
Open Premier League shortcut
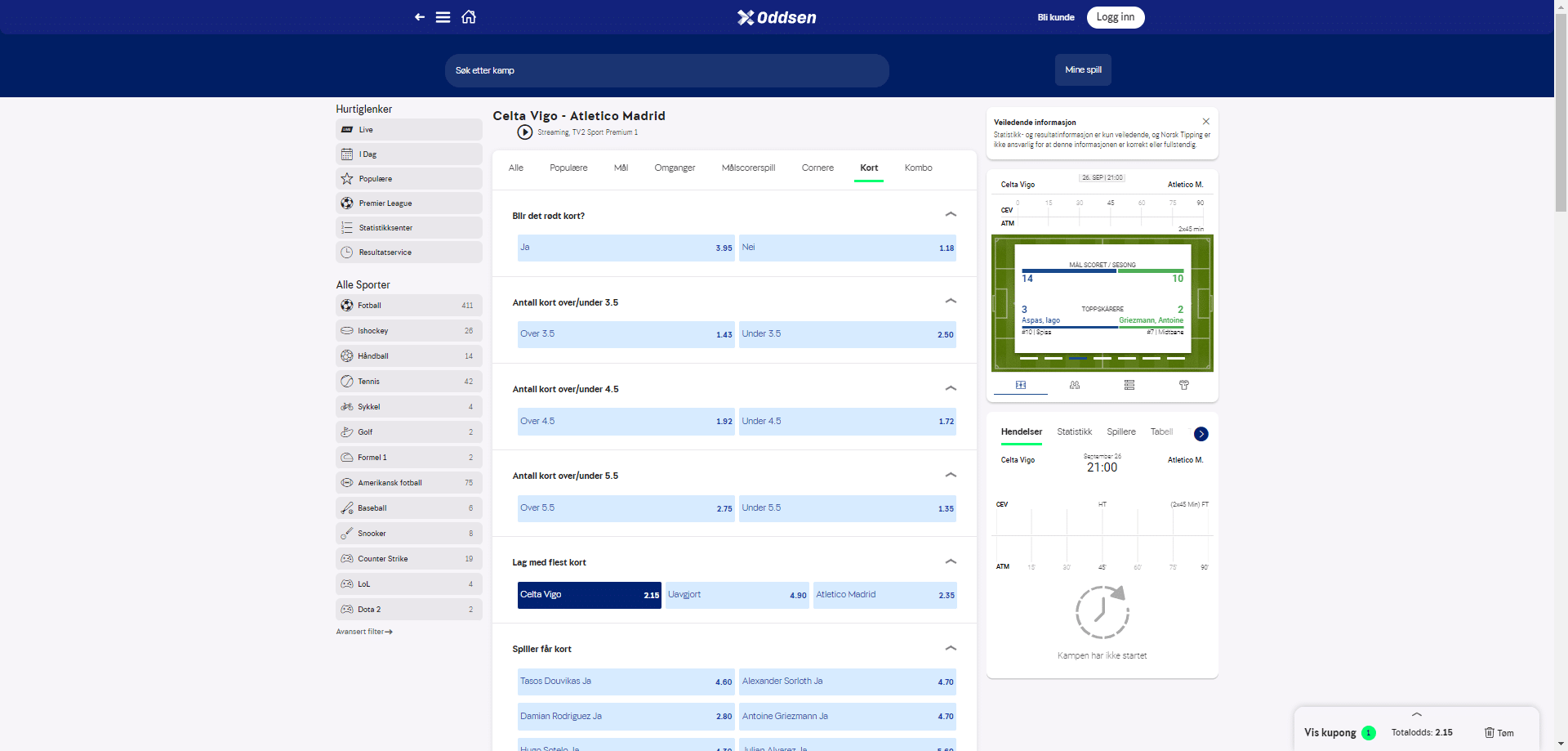coord(409,203)
